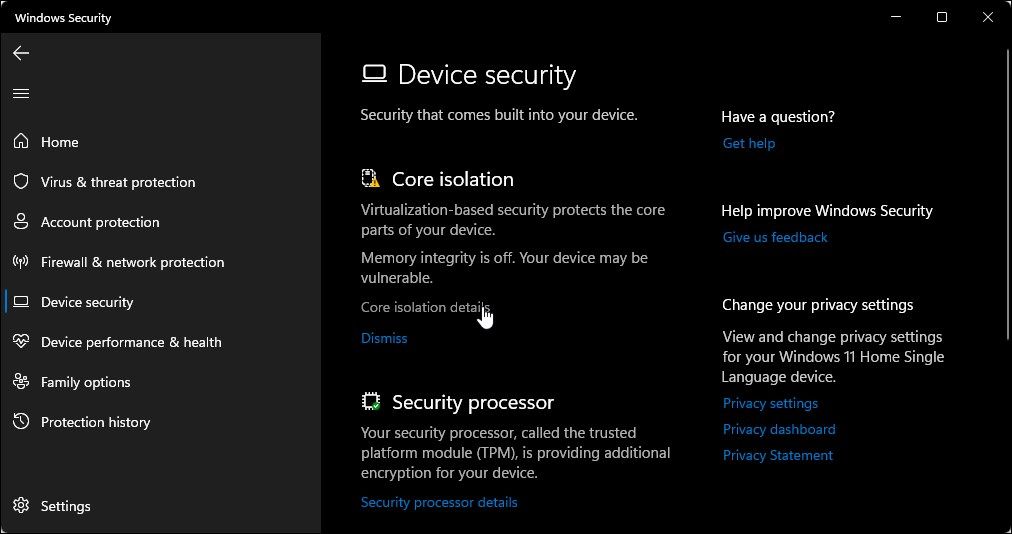
Task: Select the Device security menu item
Action: 87,302
